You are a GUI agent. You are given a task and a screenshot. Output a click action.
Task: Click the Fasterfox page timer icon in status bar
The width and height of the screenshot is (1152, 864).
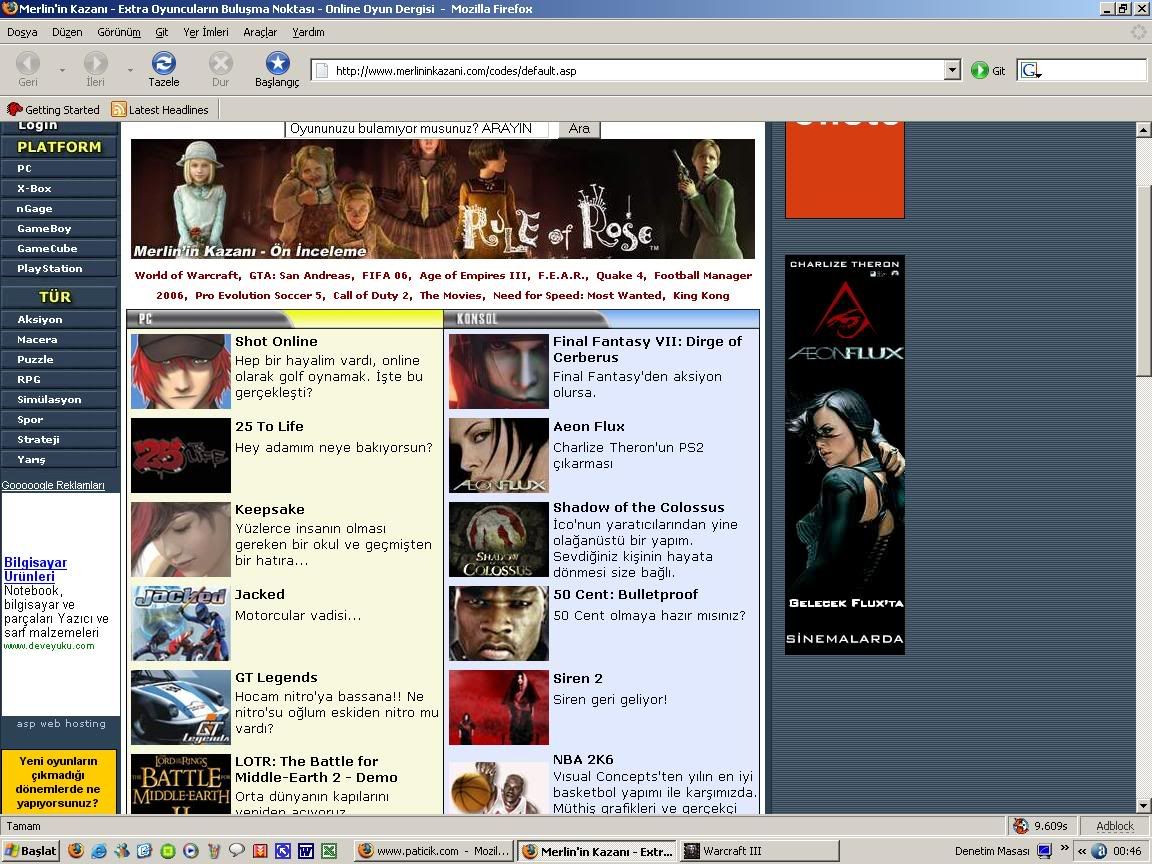click(x=1020, y=826)
